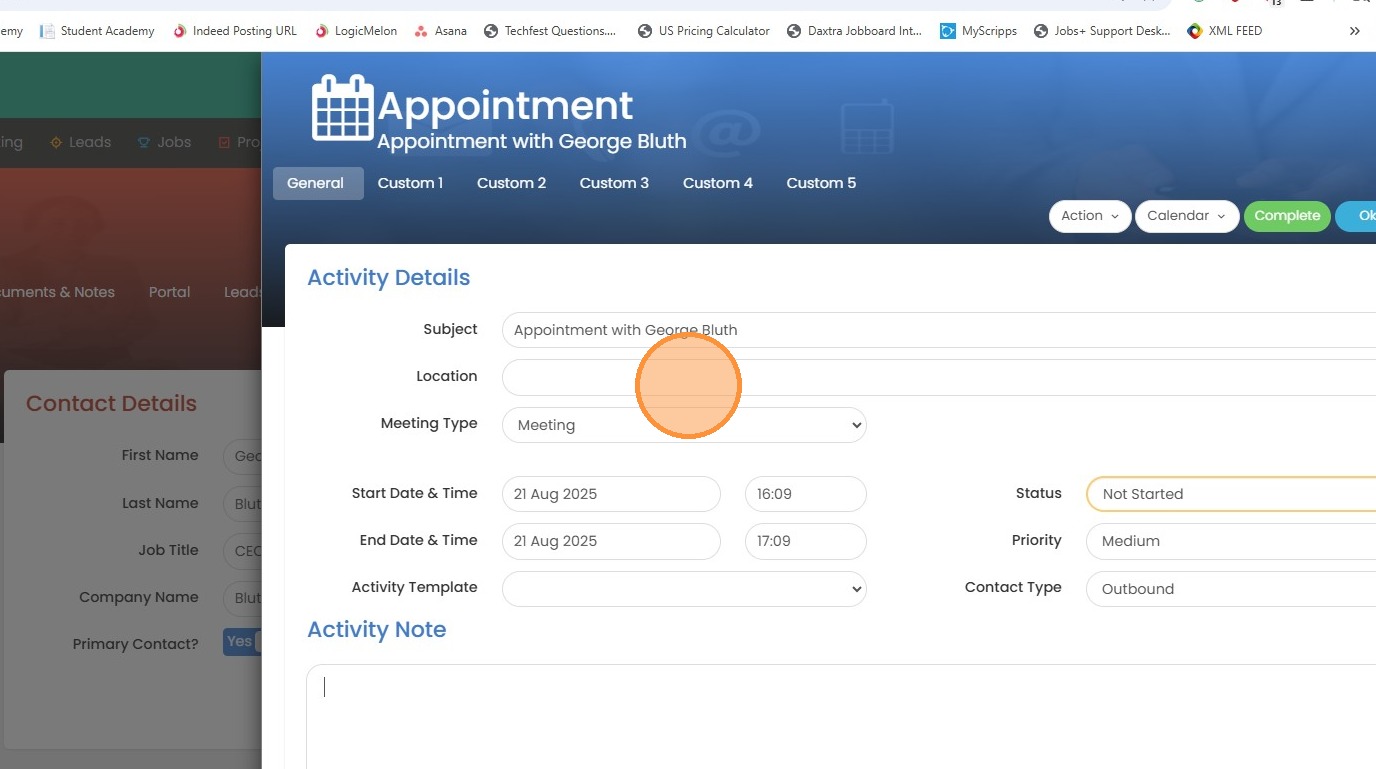Screen dimensions: 1376x769
Task: Open the Action dropdown menu
Action: point(1089,216)
